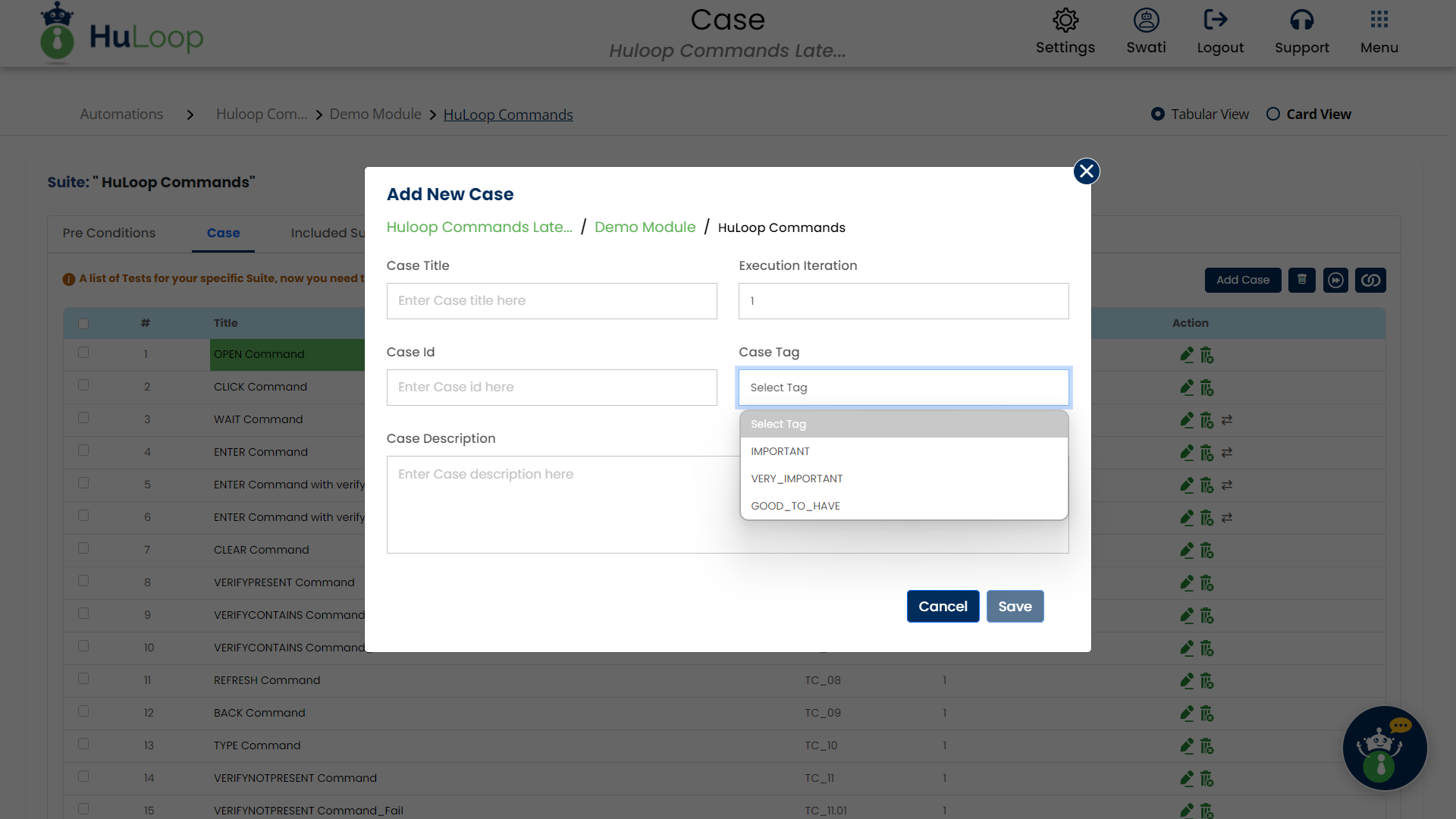This screenshot has height=819, width=1456.
Task: Close the Add New Case dialog
Action: (1086, 171)
